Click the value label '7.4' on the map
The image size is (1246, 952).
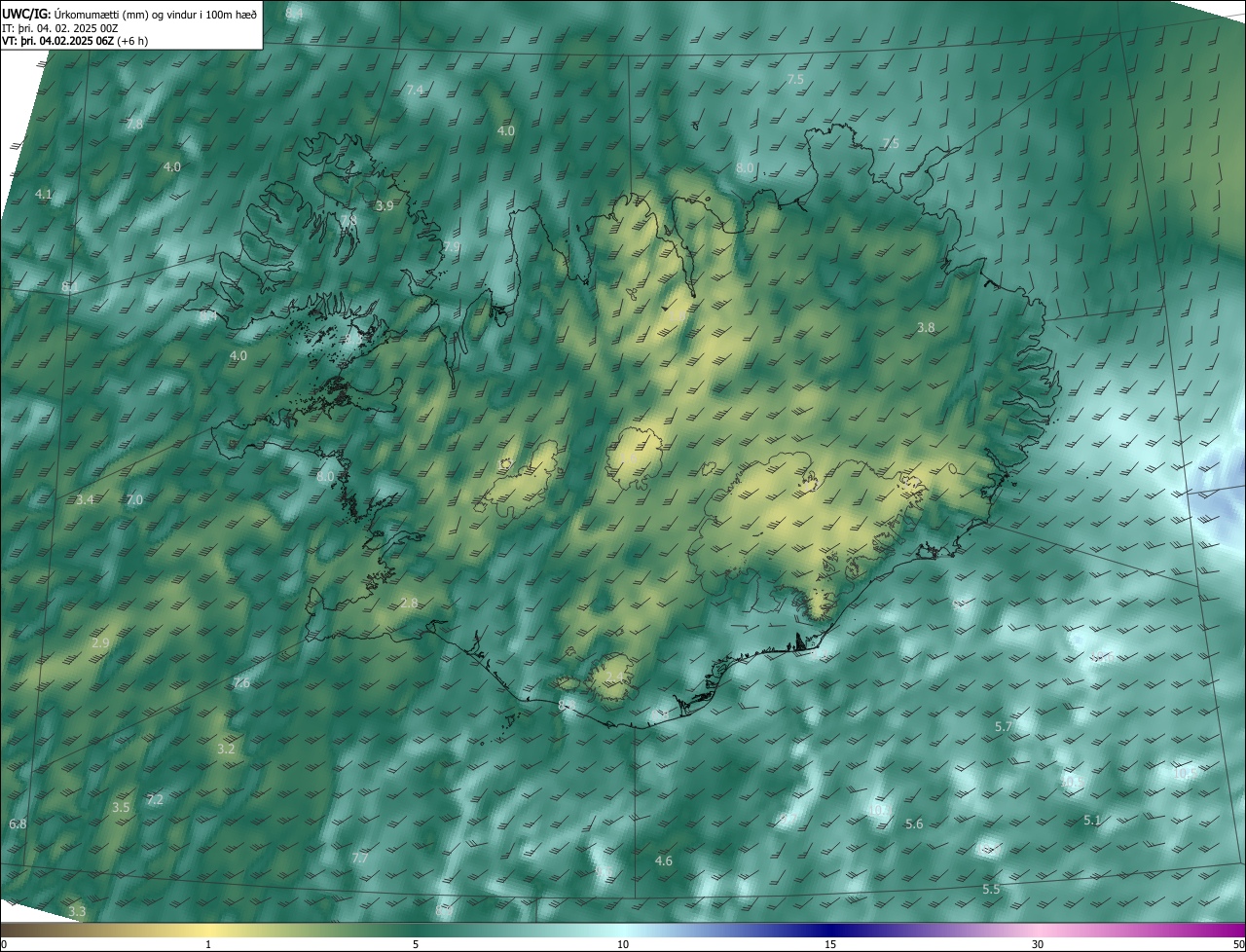[x=415, y=91]
